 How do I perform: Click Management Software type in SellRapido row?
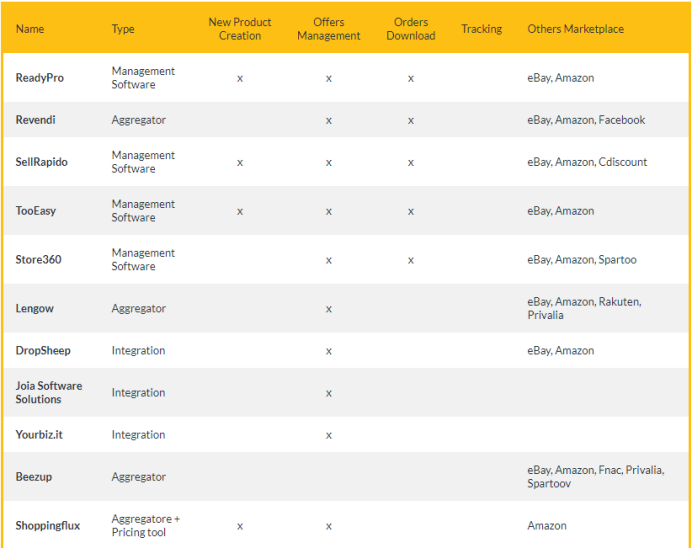coord(143,162)
